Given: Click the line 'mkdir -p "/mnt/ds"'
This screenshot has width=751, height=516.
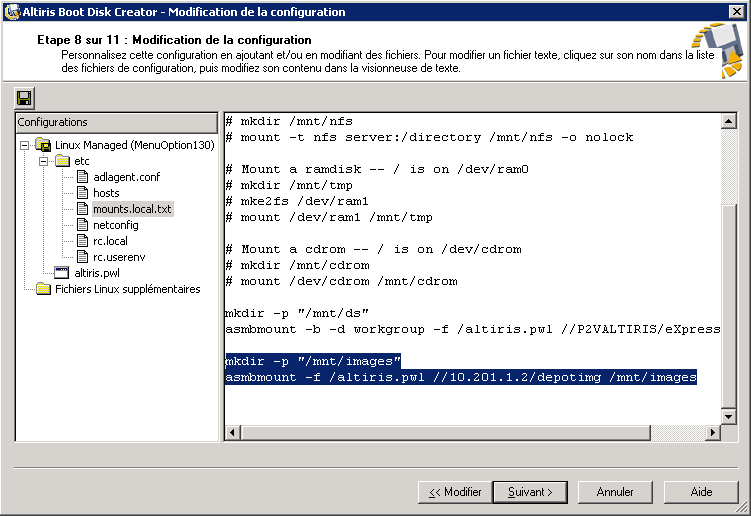Looking at the screenshot, I should (x=297, y=313).
